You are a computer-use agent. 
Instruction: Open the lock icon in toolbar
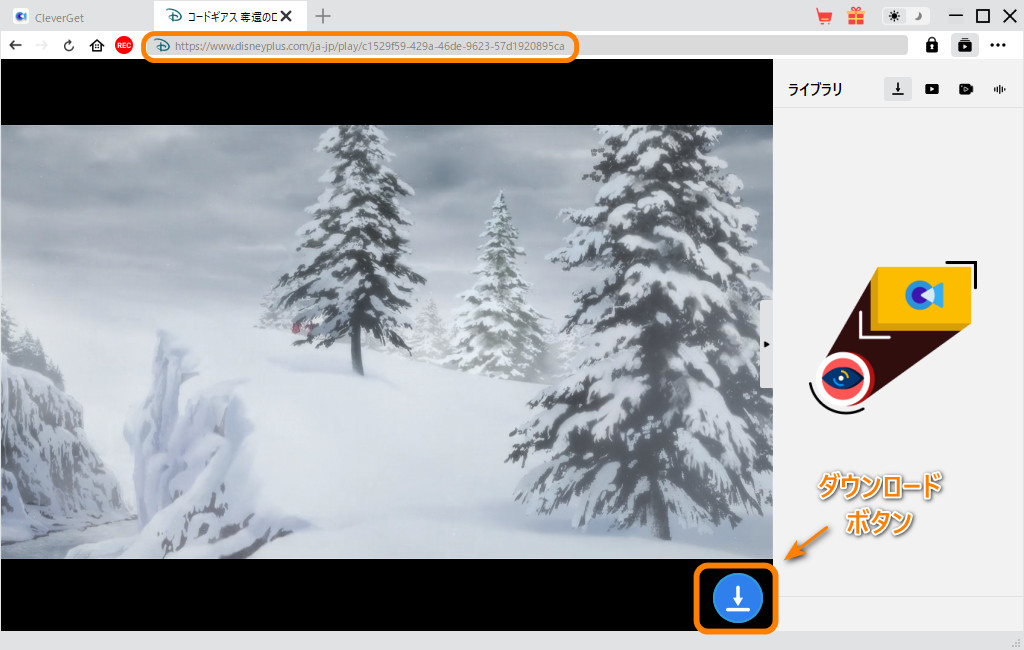(932, 45)
